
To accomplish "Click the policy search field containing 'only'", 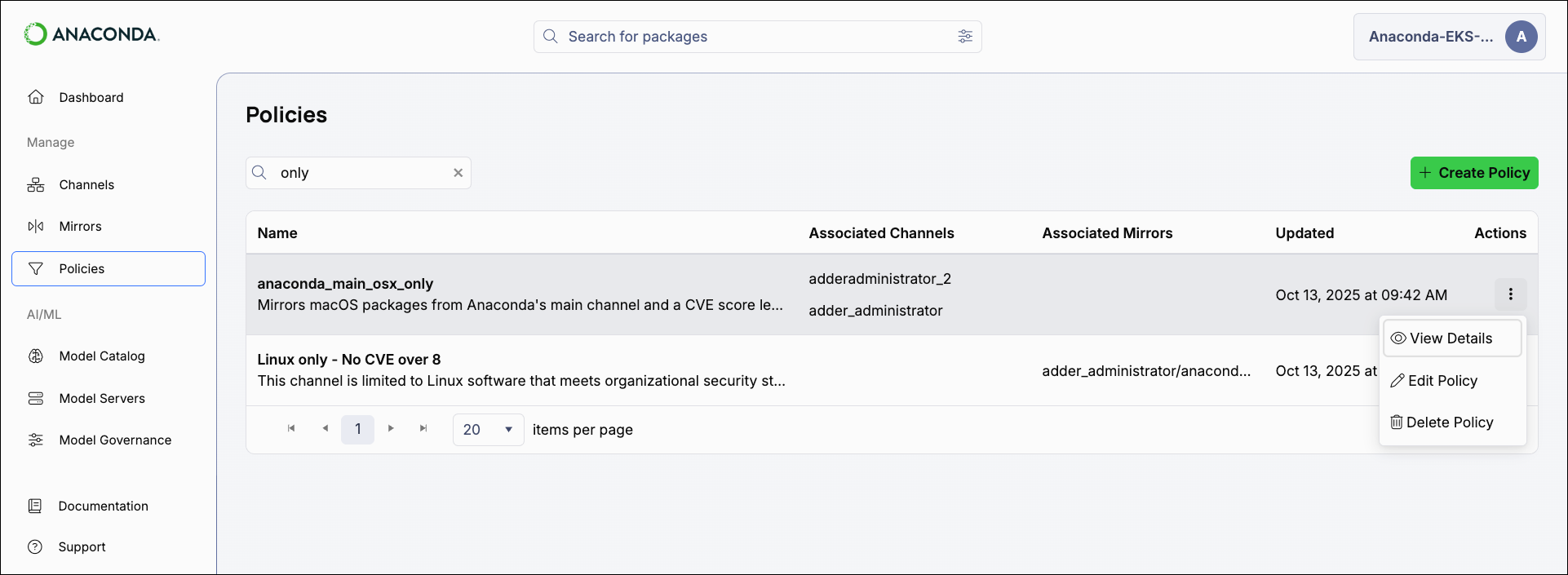I will [358, 173].
